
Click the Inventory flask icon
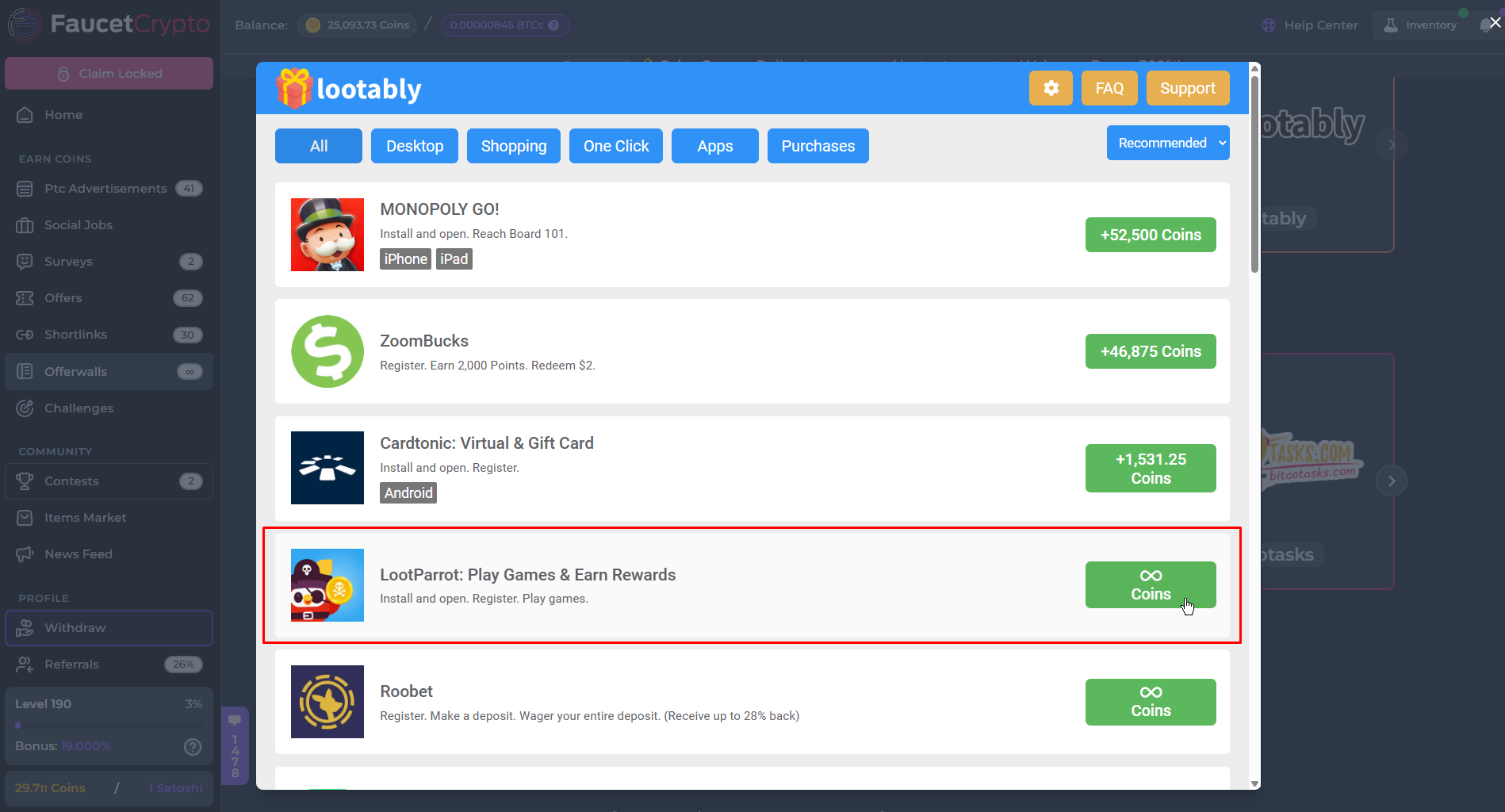coord(1391,25)
